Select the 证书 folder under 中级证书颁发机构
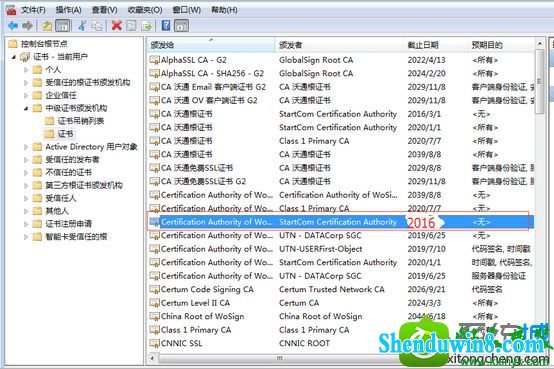This screenshot has width=554, height=369. [x=65, y=134]
